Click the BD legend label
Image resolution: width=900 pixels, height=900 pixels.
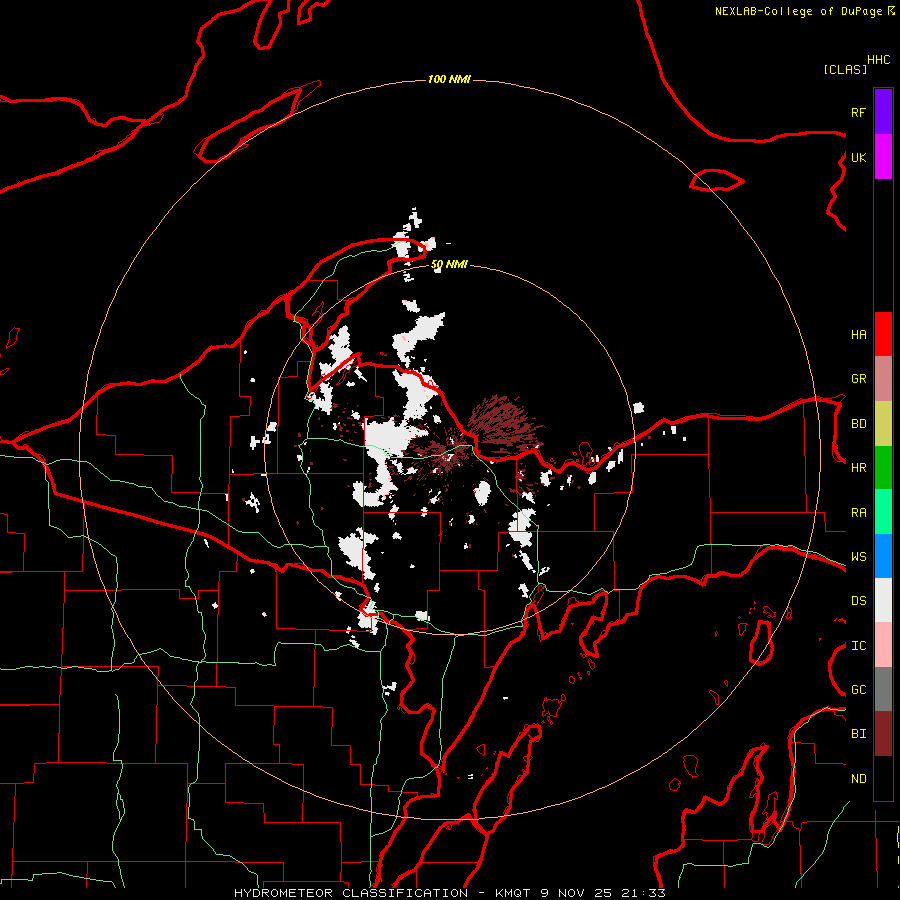coord(858,424)
